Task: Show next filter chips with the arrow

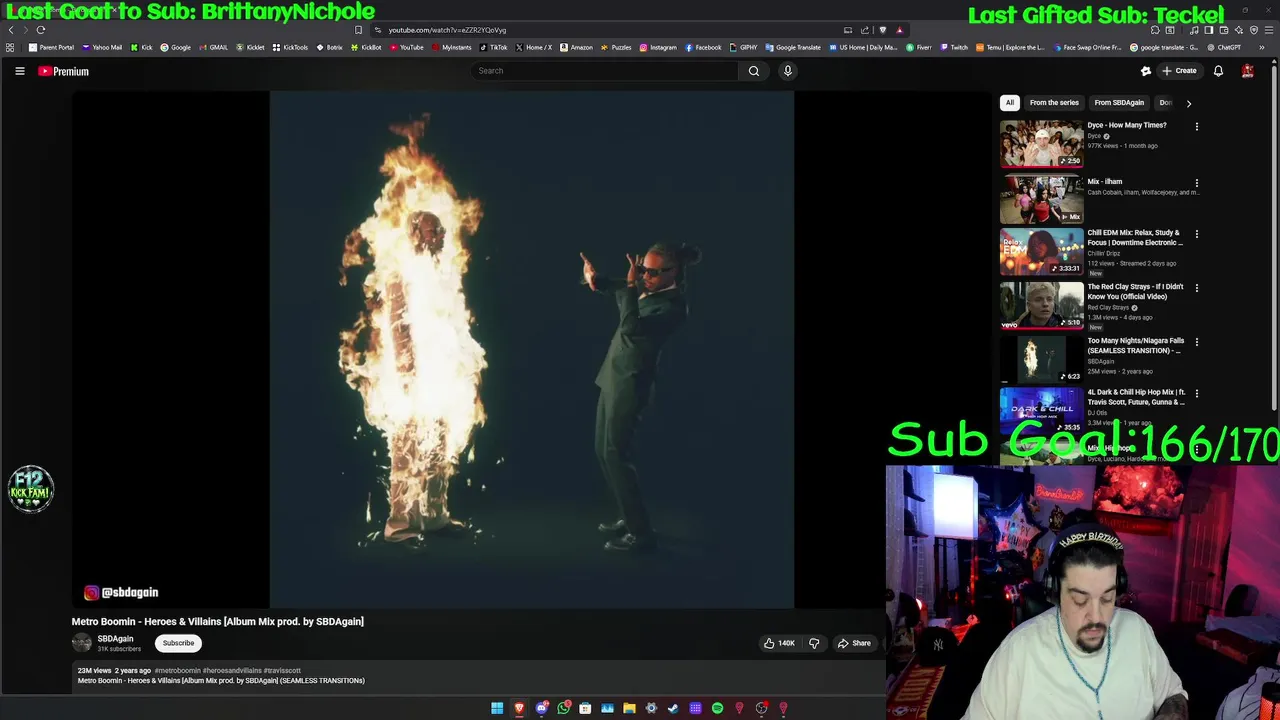Action: [x=1188, y=103]
